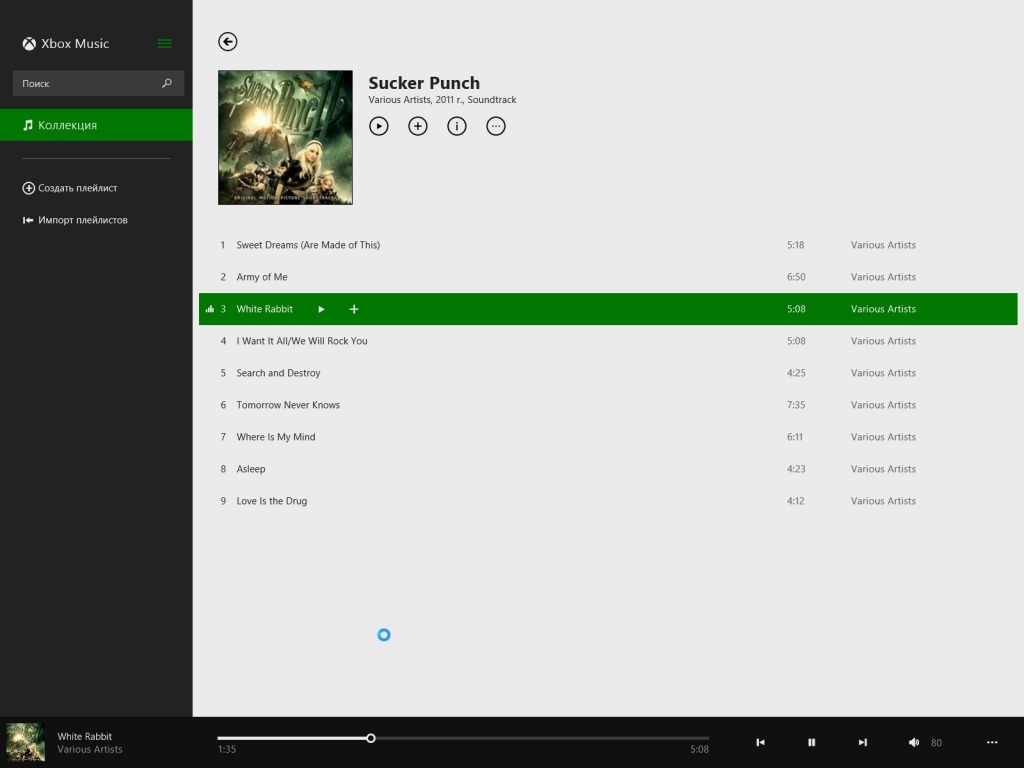Pause the current playback
Viewport: 1024px width, 768px height.
[x=811, y=742]
